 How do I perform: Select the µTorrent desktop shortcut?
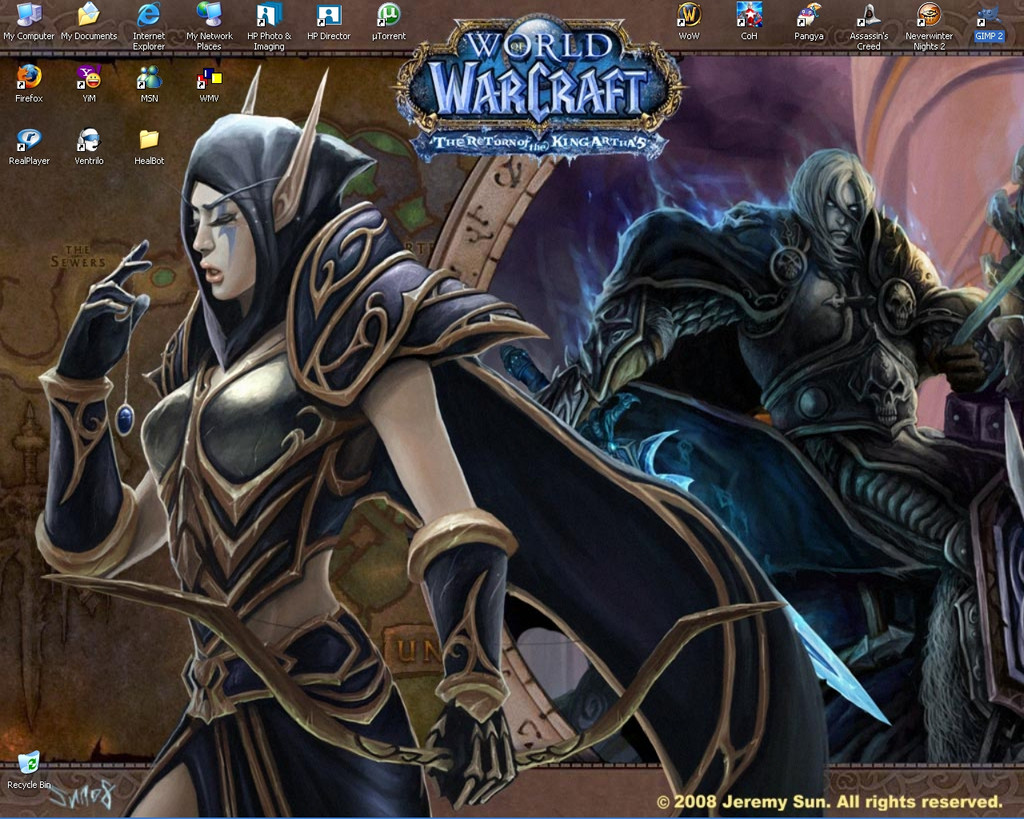pyautogui.click(x=389, y=22)
